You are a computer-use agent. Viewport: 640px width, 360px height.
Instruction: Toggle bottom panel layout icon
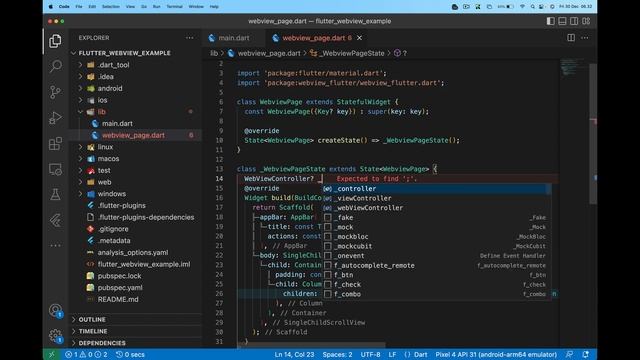tap(562, 21)
